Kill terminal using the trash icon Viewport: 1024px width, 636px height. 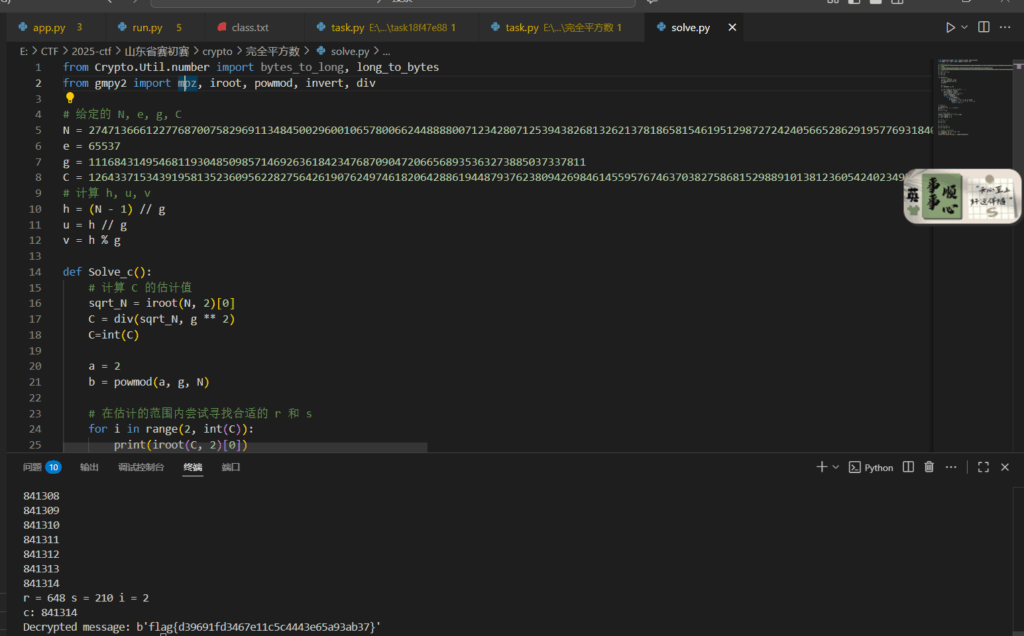[929, 467]
